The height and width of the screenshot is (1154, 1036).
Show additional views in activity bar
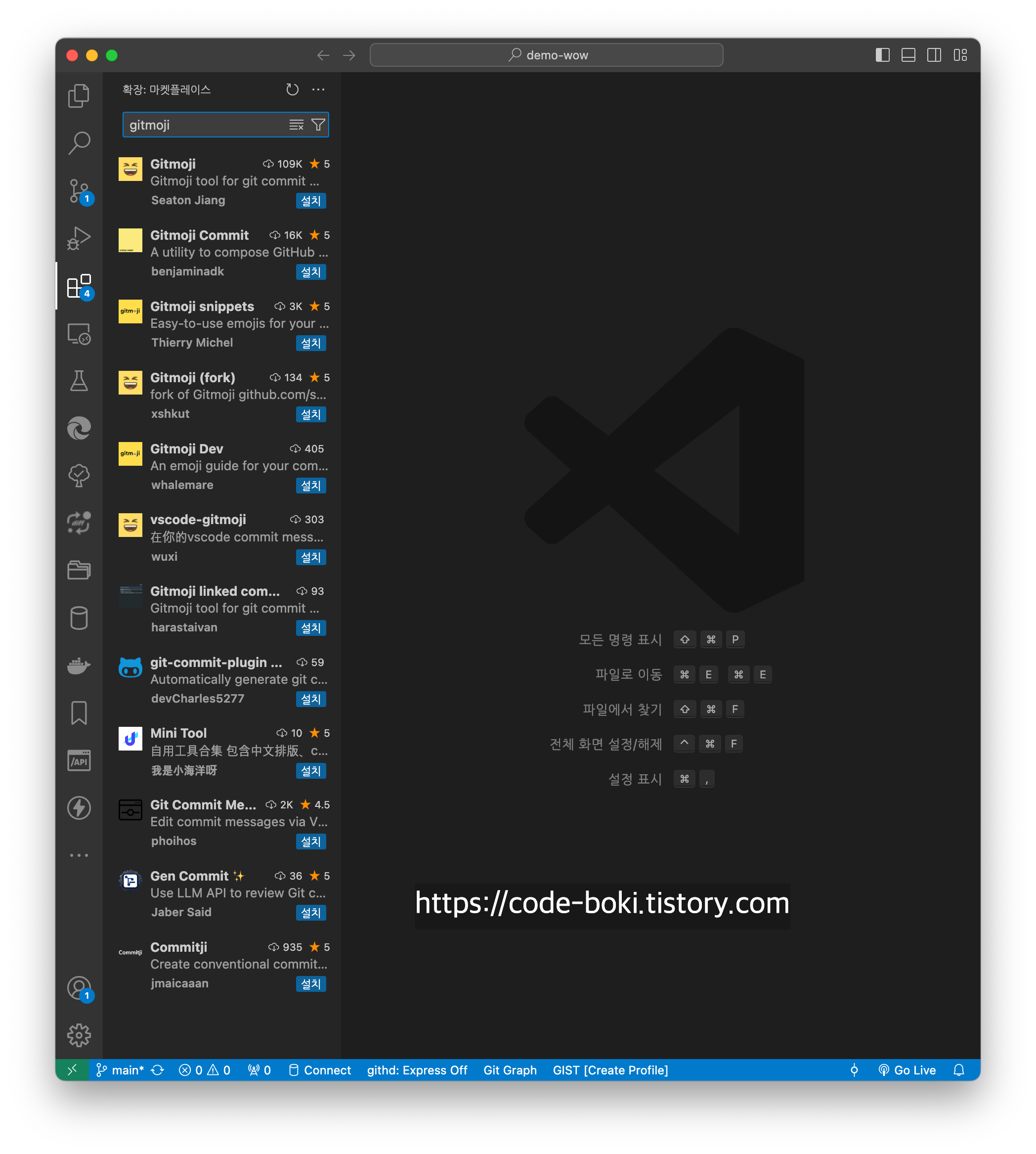coord(79,854)
